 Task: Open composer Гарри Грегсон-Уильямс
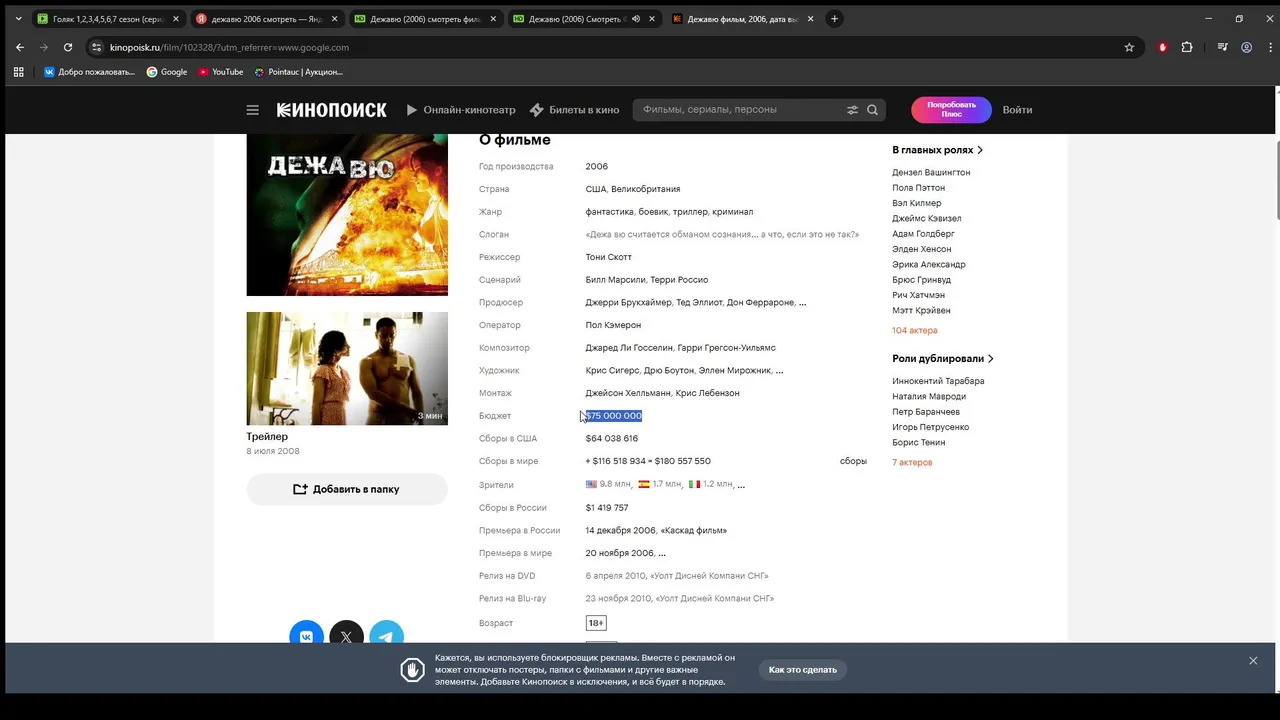[726, 348]
